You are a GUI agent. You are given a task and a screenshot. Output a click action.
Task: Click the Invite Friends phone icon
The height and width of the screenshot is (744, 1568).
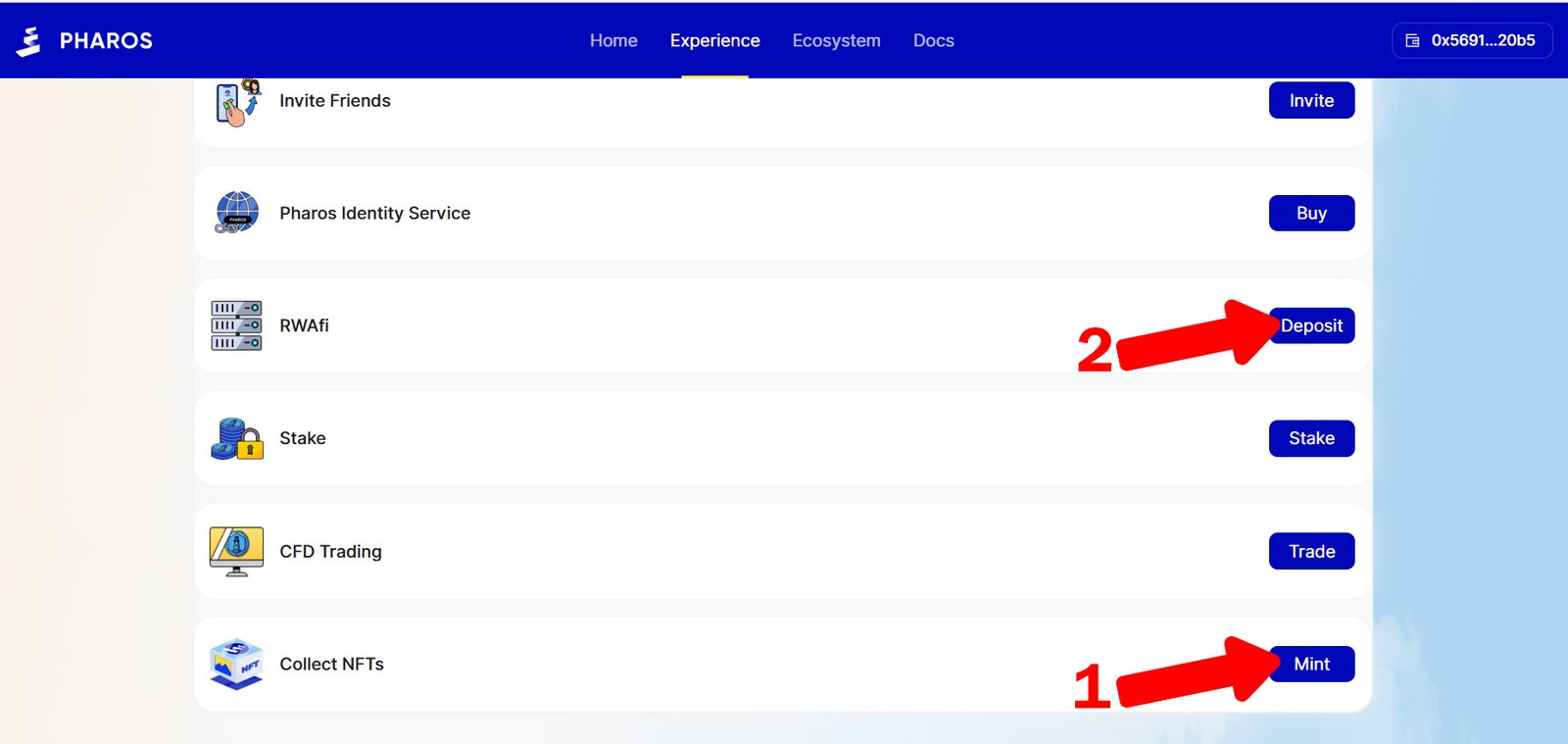pyautogui.click(x=236, y=102)
